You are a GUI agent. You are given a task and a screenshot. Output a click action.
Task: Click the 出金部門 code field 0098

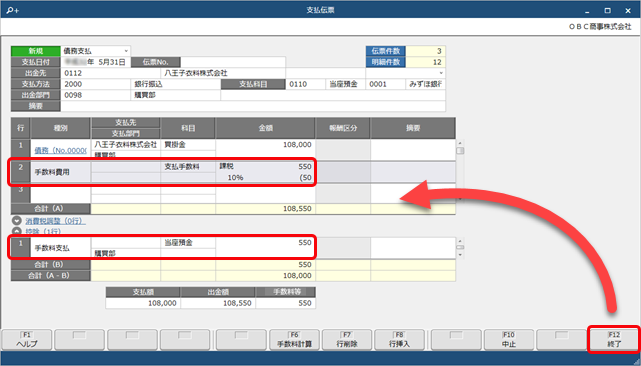[x=96, y=95]
